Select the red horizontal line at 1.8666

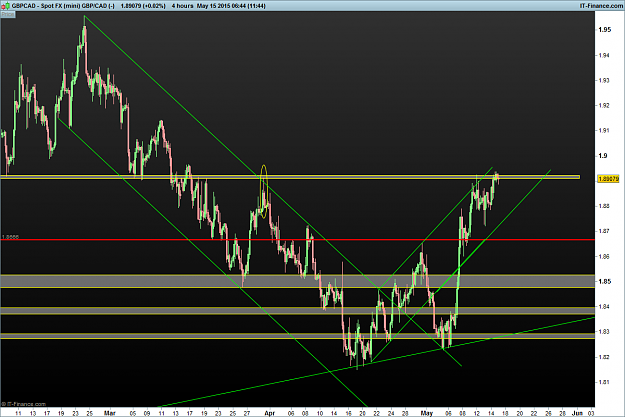click(x=297, y=240)
